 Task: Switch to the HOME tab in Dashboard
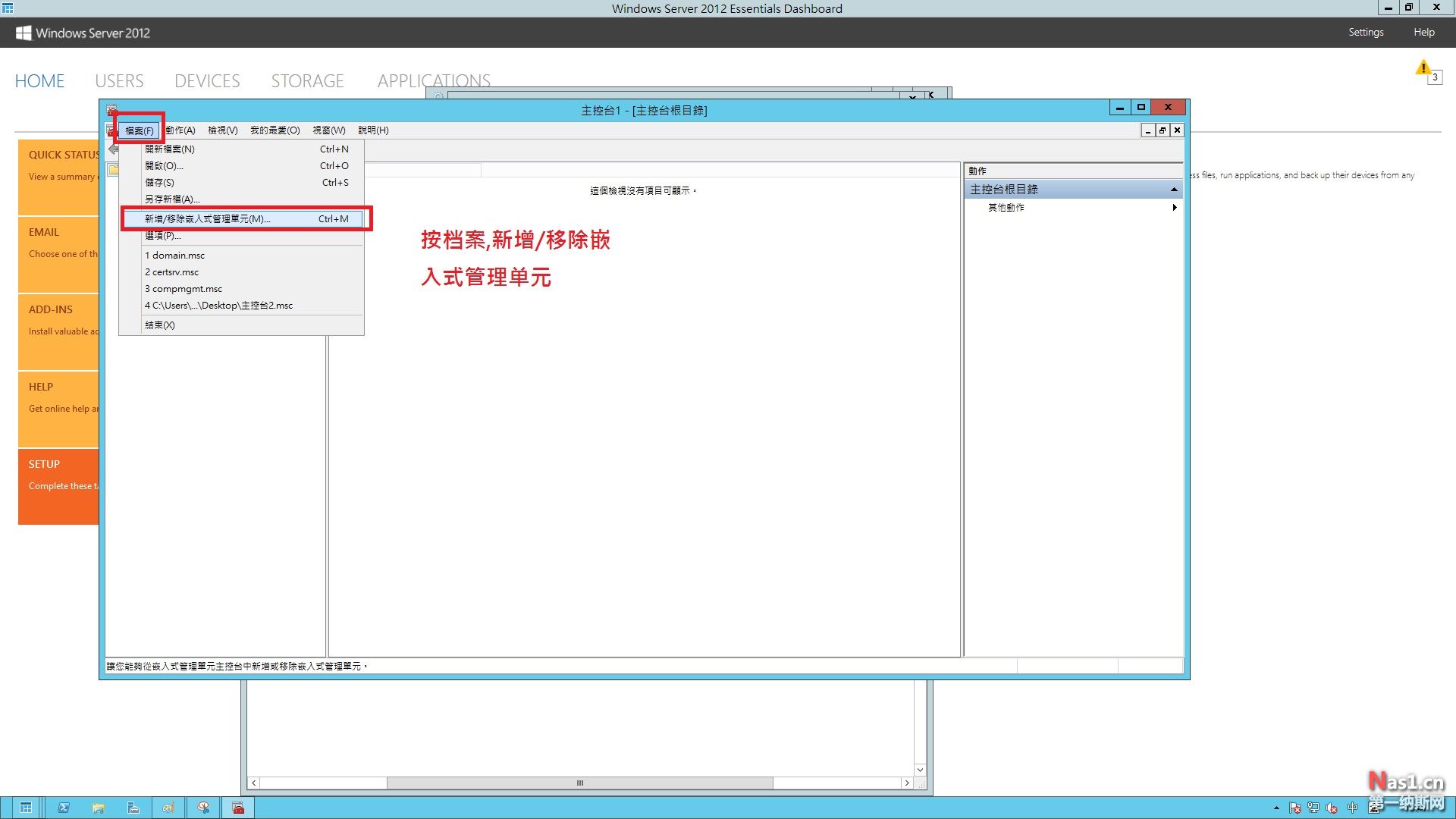pyautogui.click(x=39, y=81)
